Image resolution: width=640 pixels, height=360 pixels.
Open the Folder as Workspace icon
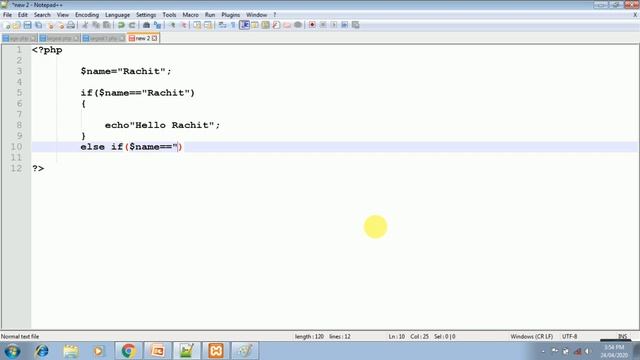pyautogui.click(x=287, y=25)
